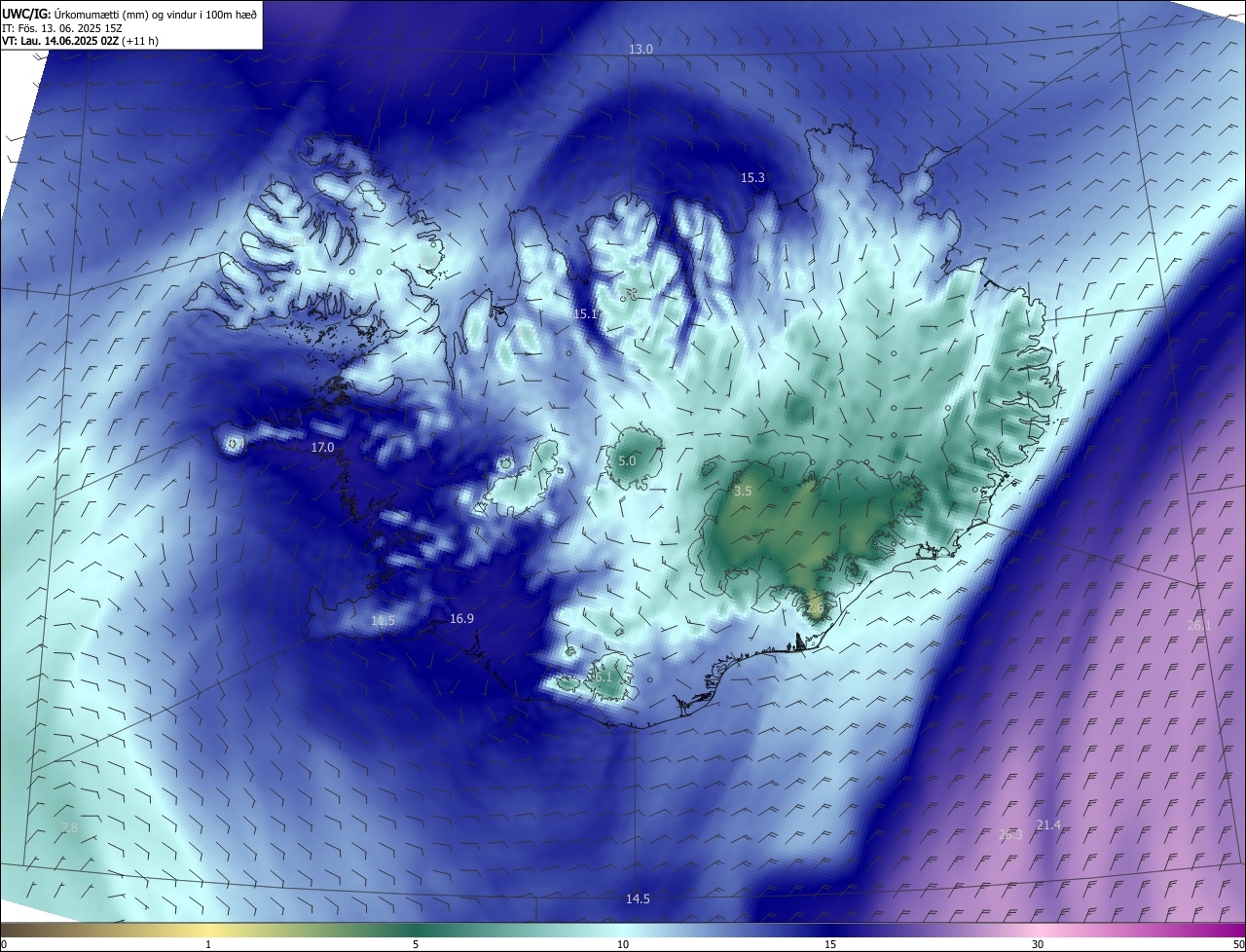Click the 26.3 value label on the map
Image resolution: width=1246 pixels, height=952 pixels.
tap(1010, 834)
